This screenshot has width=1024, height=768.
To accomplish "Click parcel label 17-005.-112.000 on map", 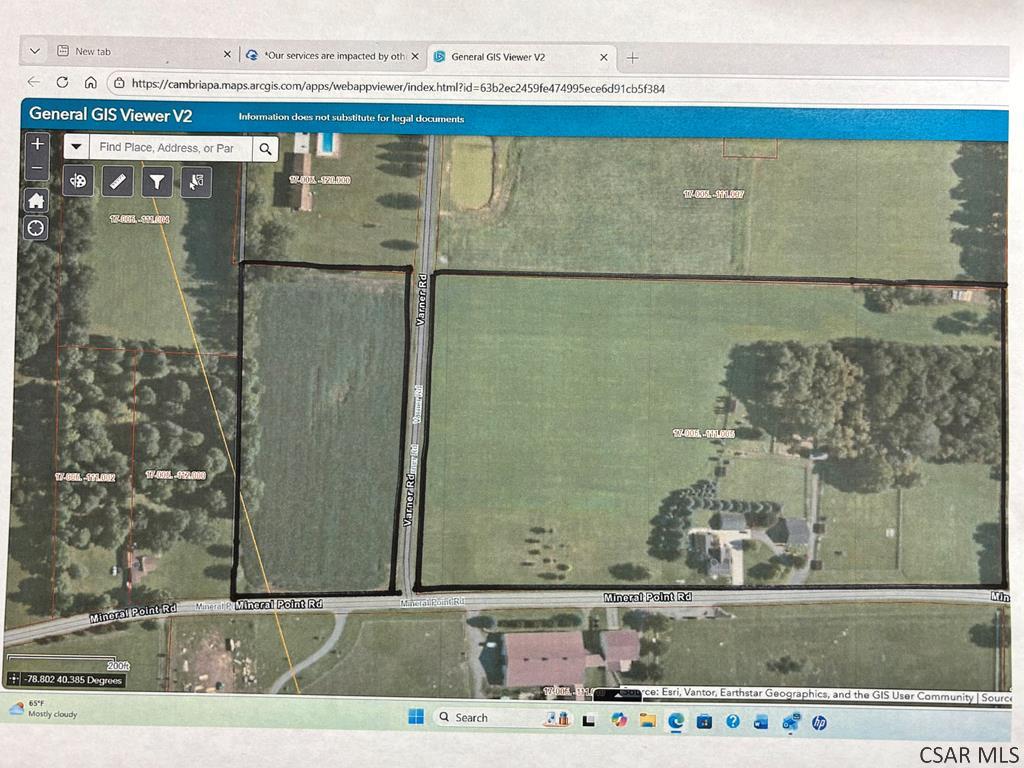I will (176, 475).
